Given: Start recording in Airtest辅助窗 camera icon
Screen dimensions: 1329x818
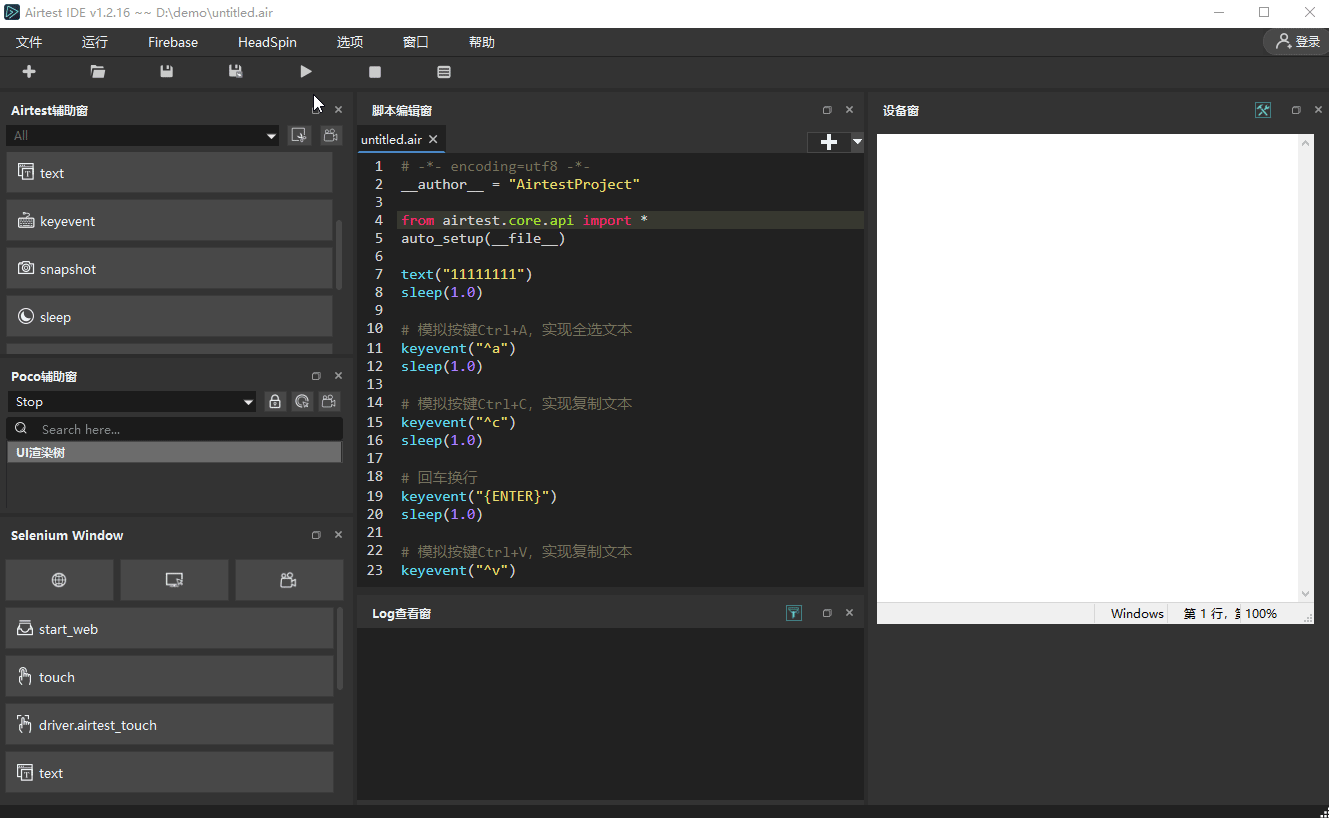Looking at the screenshot, I should click(331, 136).
